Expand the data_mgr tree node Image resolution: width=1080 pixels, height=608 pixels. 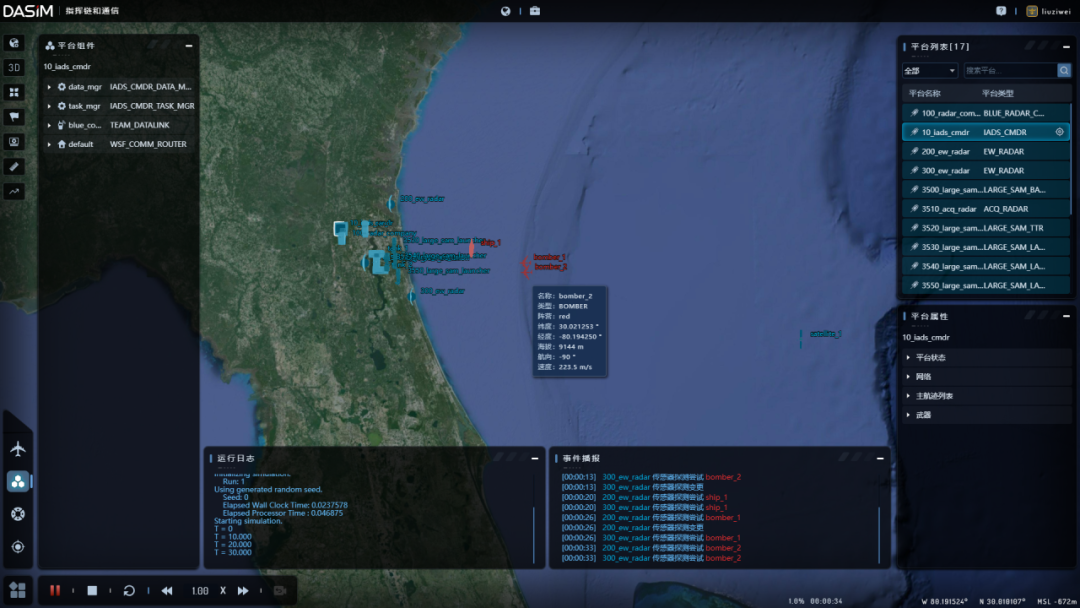pyautogui.click(x=49, y=87)
